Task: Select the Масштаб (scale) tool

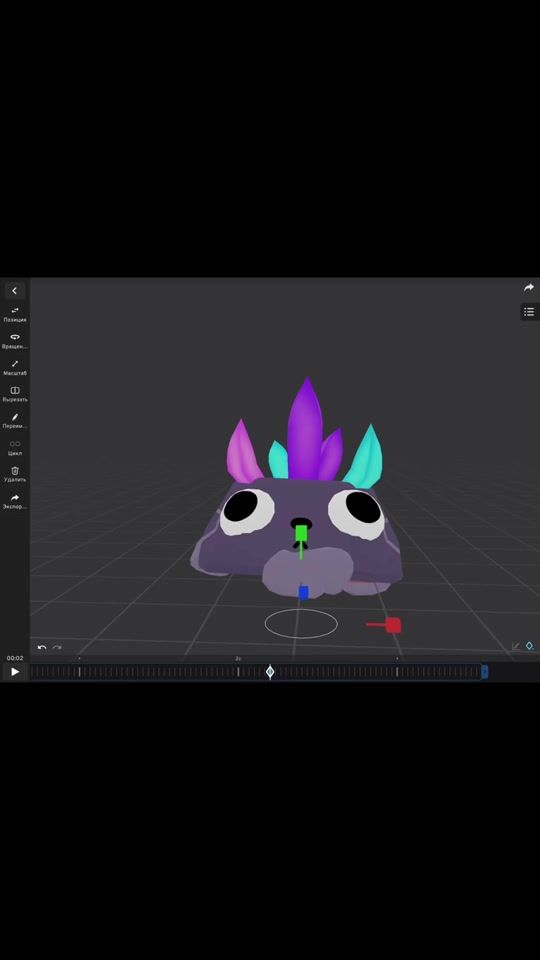Action: pyautogui.click(x=15, y=367)
